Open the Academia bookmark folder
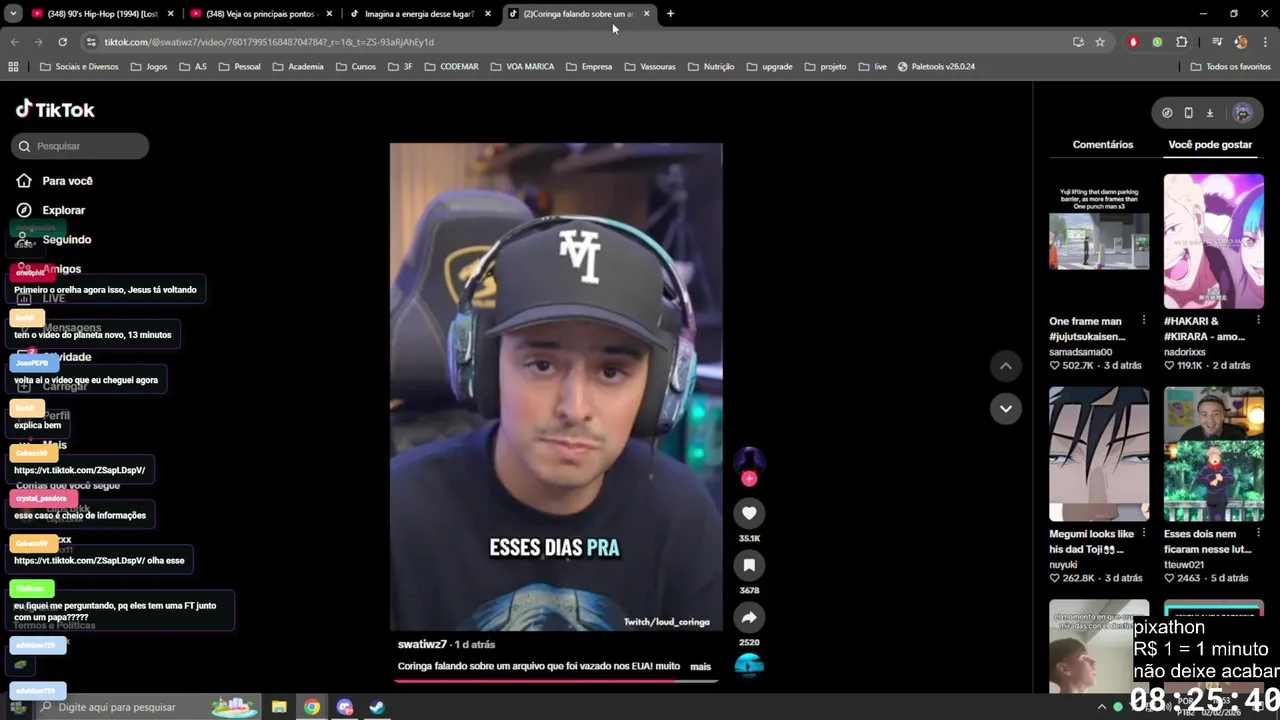This screenshot has height=720, width=1280. tap(298, 67)
